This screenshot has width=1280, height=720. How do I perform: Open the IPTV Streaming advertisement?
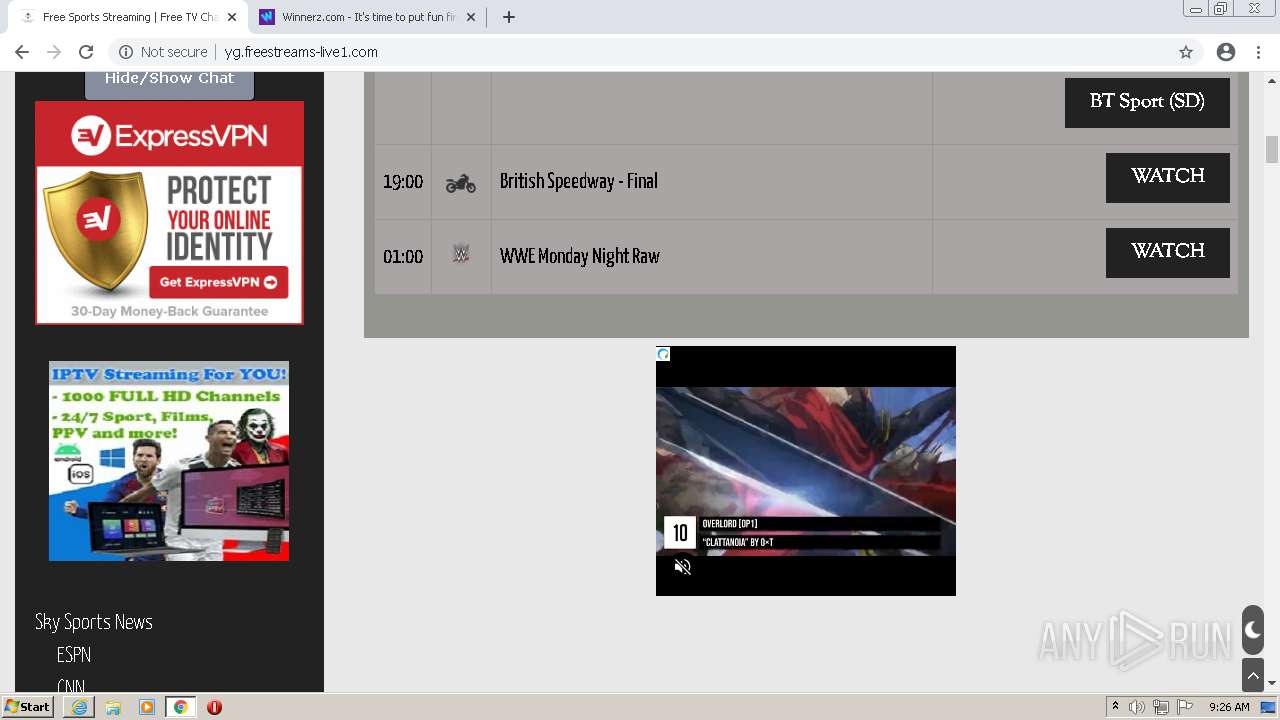pyautogui.click(x=169, y=461)
